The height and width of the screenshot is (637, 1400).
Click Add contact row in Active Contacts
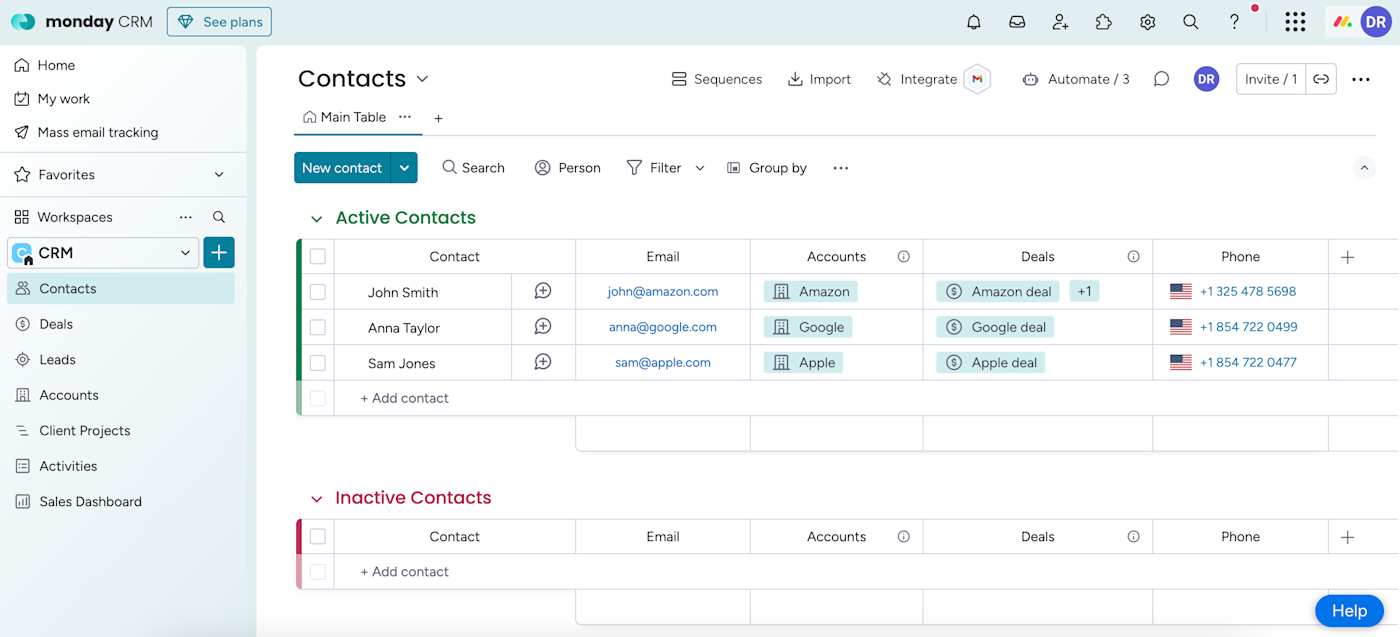coord(404,398)
